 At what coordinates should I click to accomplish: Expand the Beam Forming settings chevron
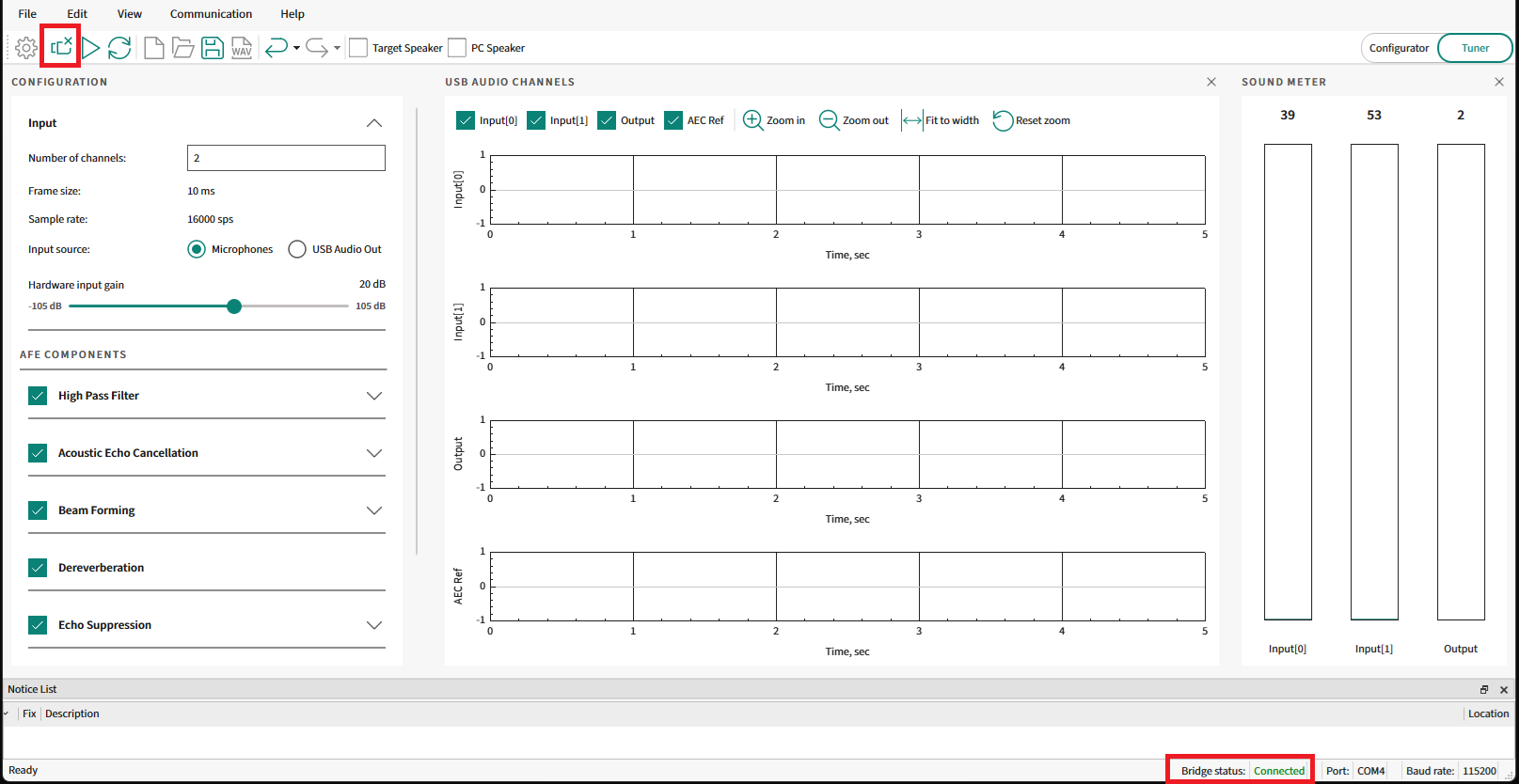click(x=374, y=510)
